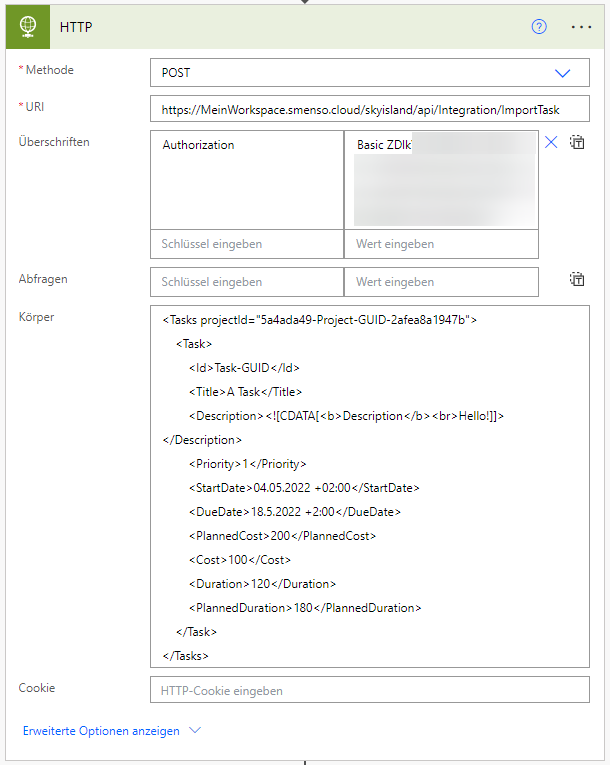Click the Basic ZDlk header value field
This screenshot has height=765, width=610.
[441, 179]
